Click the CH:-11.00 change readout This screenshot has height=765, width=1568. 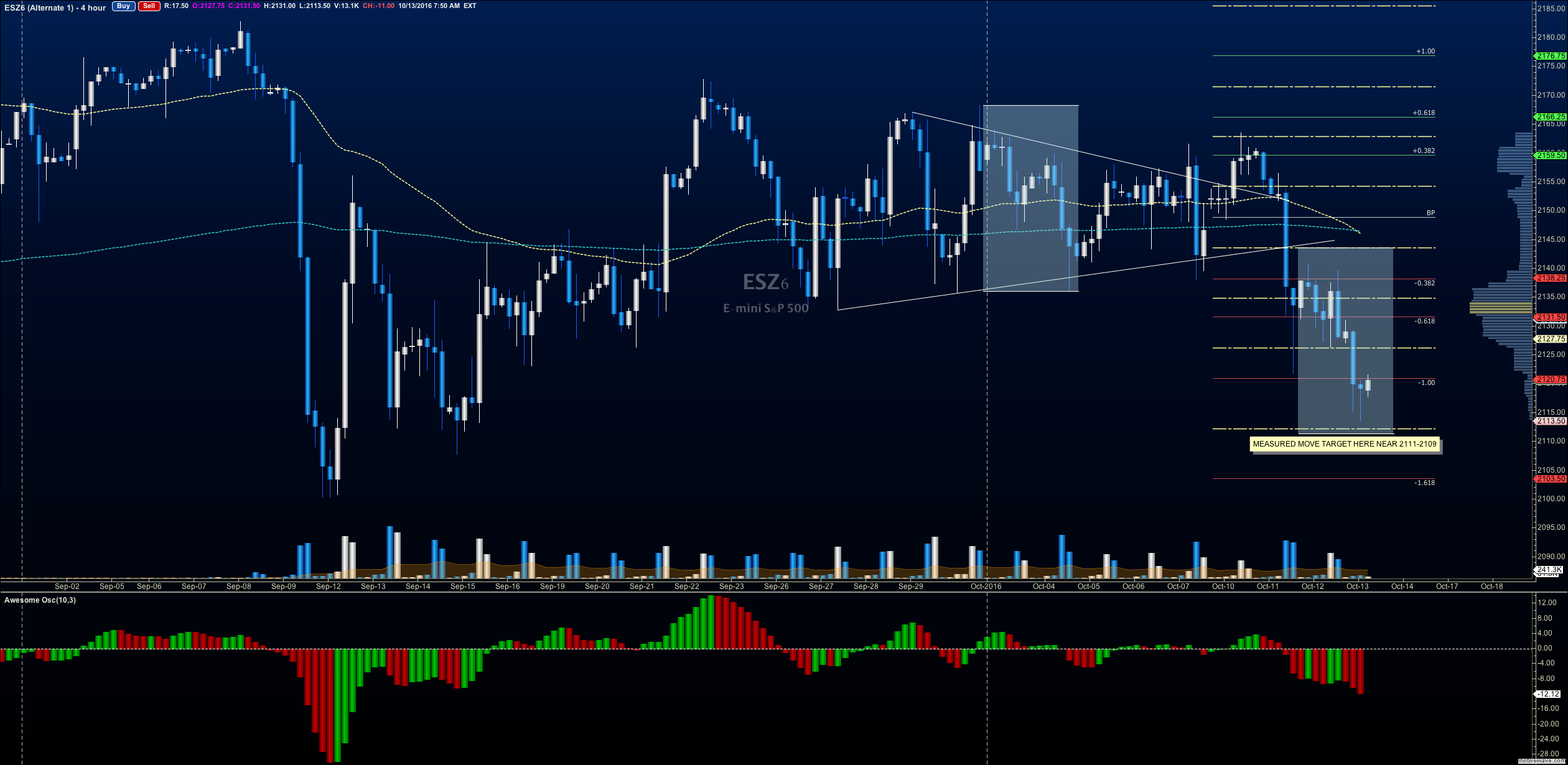tap(378, 6)
